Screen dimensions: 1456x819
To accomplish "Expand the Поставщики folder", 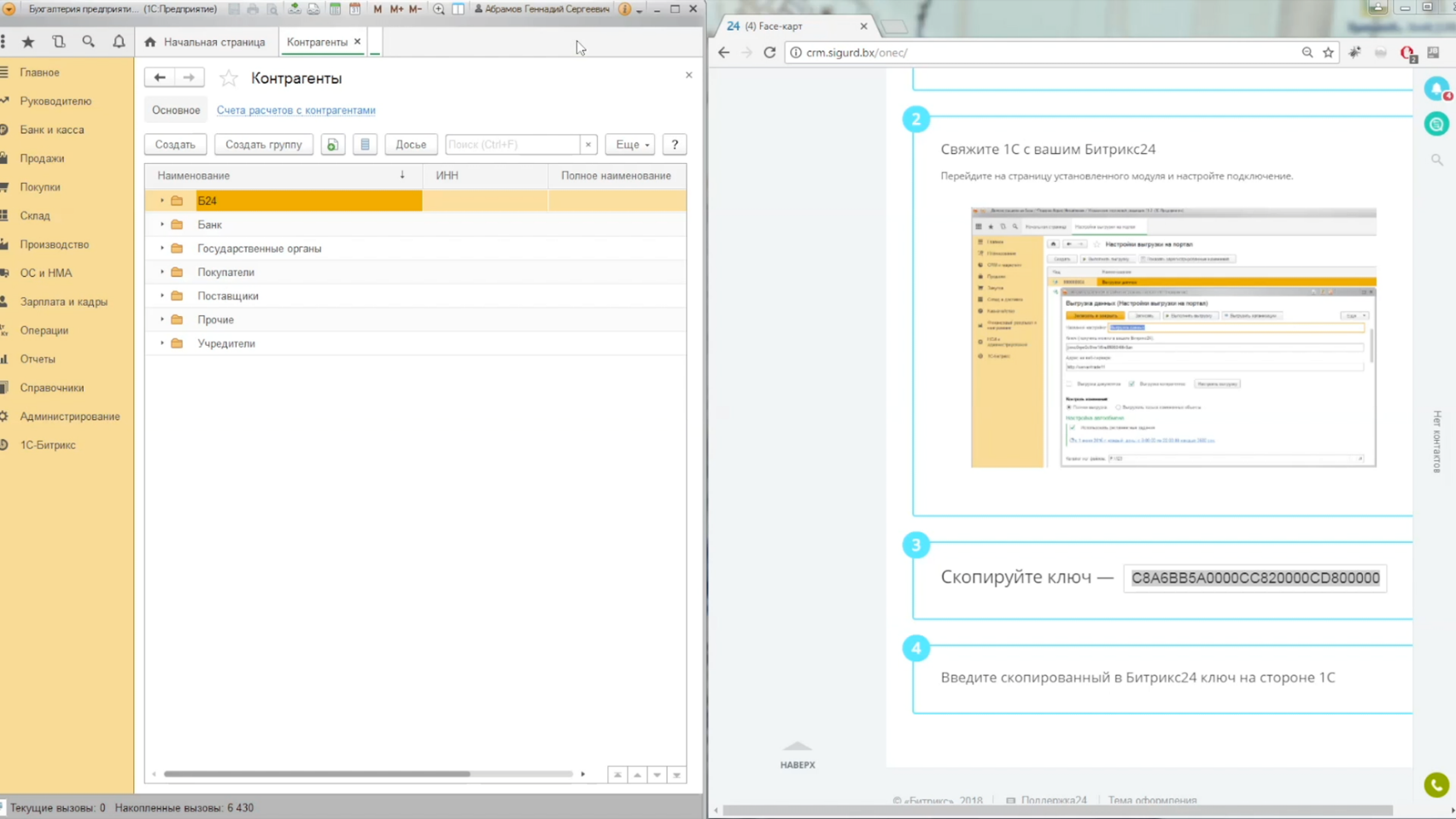I will click(x=162, y=295).
